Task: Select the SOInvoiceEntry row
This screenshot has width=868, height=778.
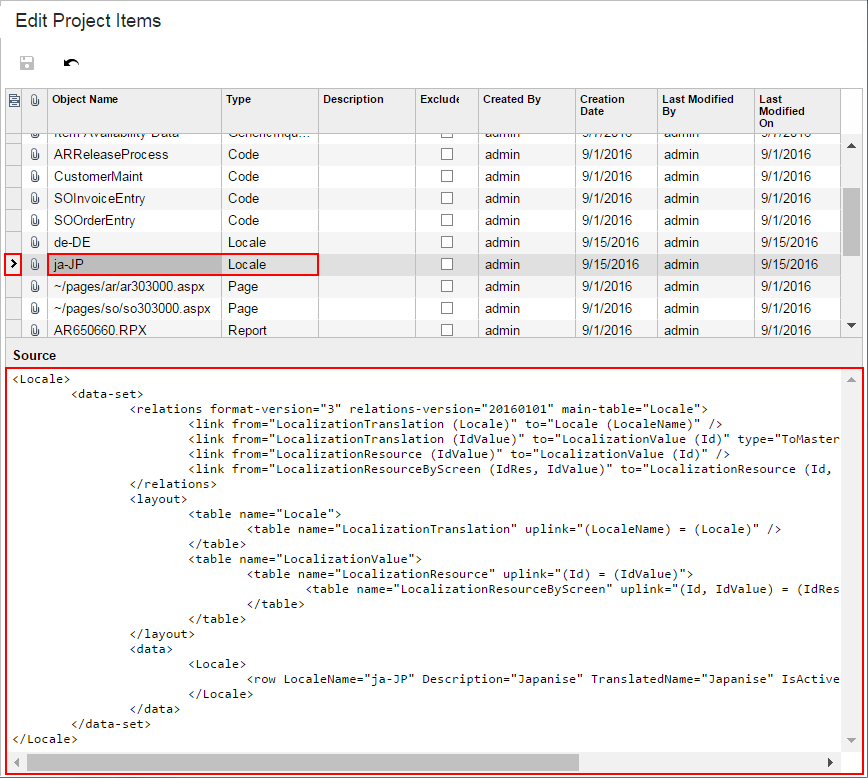Action: (99, 199)
